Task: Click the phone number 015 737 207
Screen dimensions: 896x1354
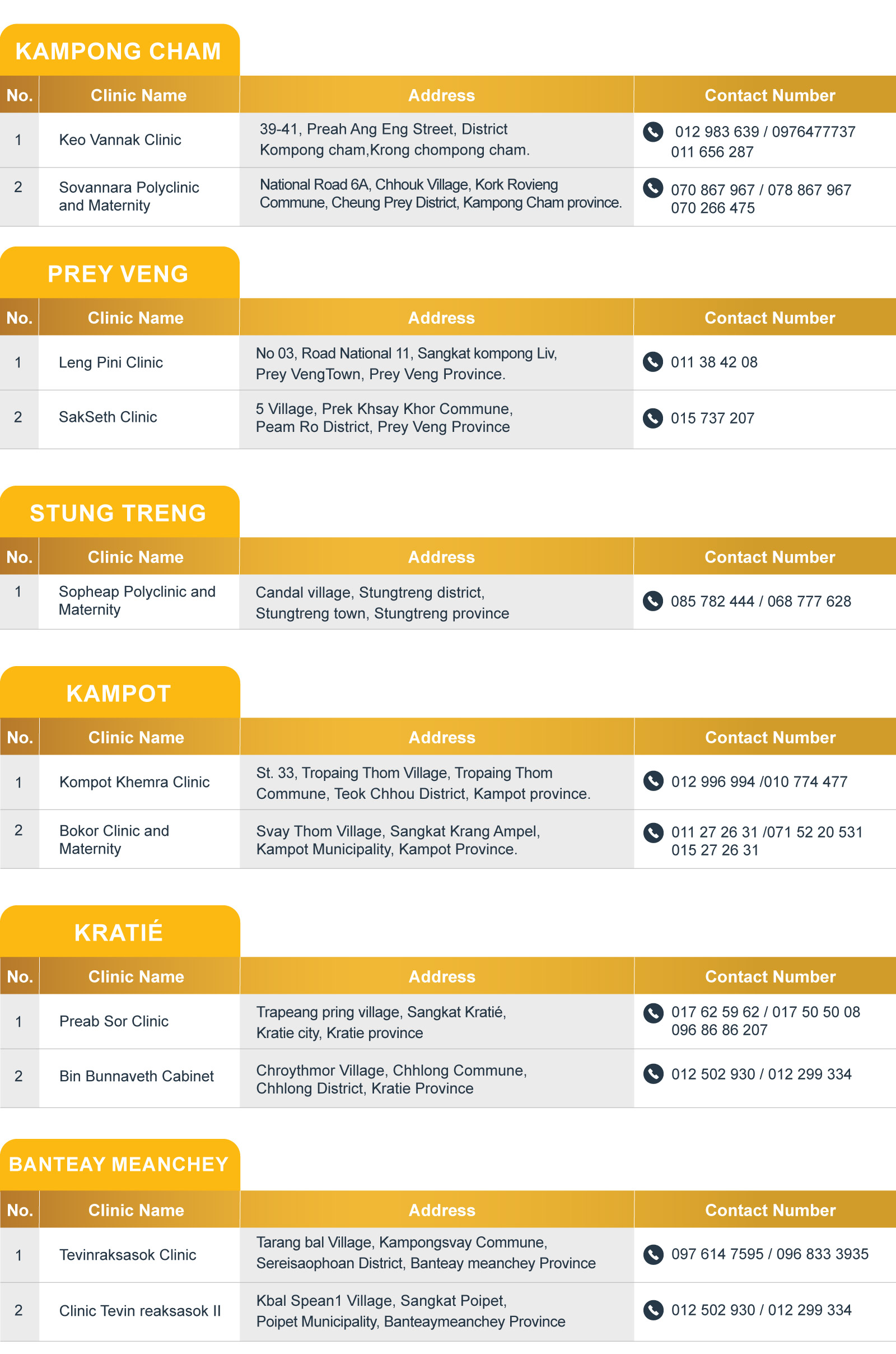Action: pos(712,418)
